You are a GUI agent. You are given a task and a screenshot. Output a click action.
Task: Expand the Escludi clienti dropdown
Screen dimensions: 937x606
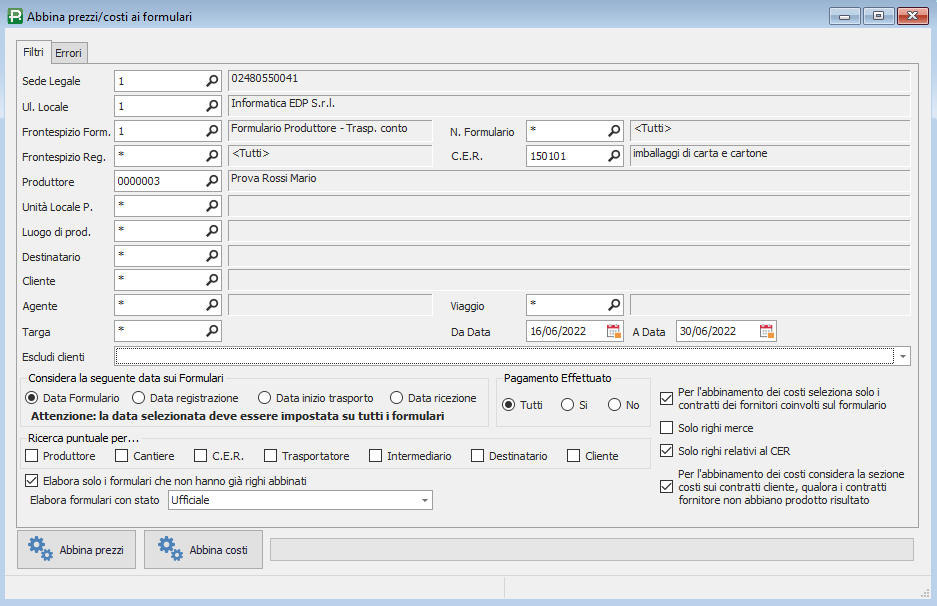903,356
